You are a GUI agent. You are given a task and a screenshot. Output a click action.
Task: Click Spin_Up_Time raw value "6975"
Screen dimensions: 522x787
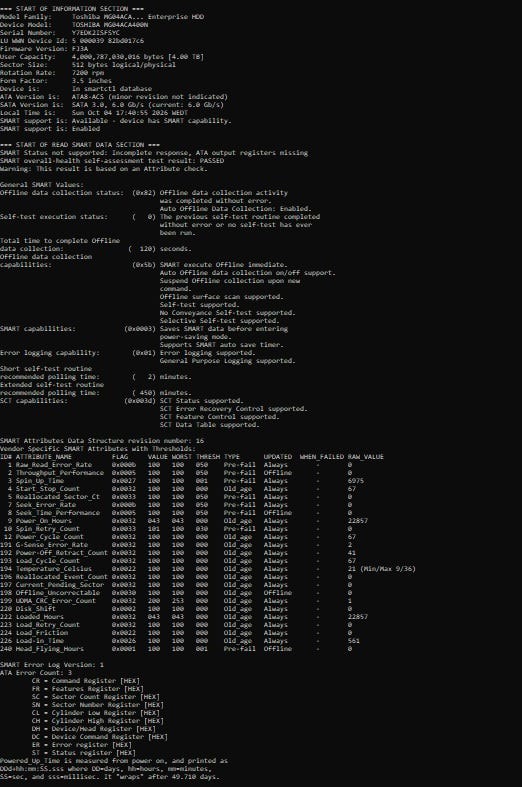tap(356, 481)
